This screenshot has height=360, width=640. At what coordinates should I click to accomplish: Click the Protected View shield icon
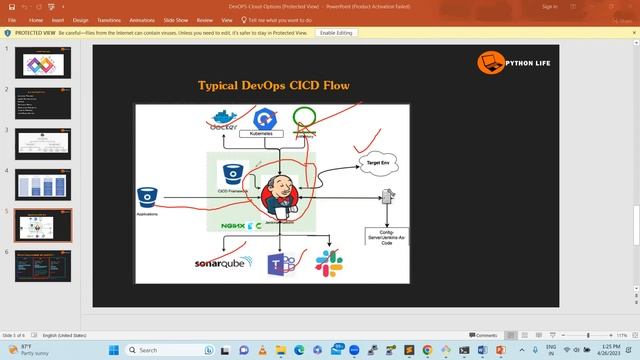pyautogui.click(x=7, y=33)
